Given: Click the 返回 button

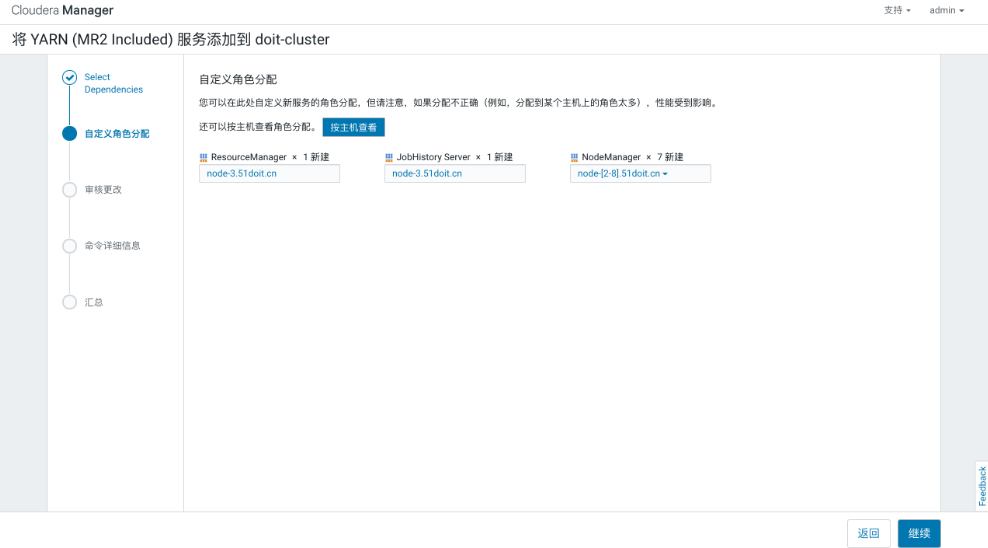Looking at the screenshot, I should [x=868, y=534].
